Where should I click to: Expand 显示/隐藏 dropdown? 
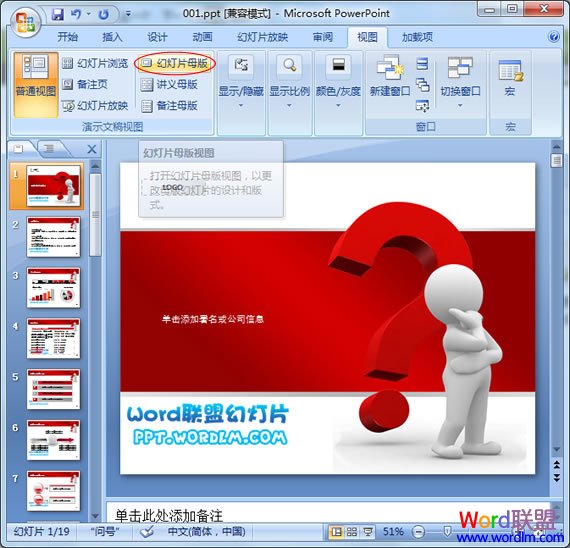241,82
